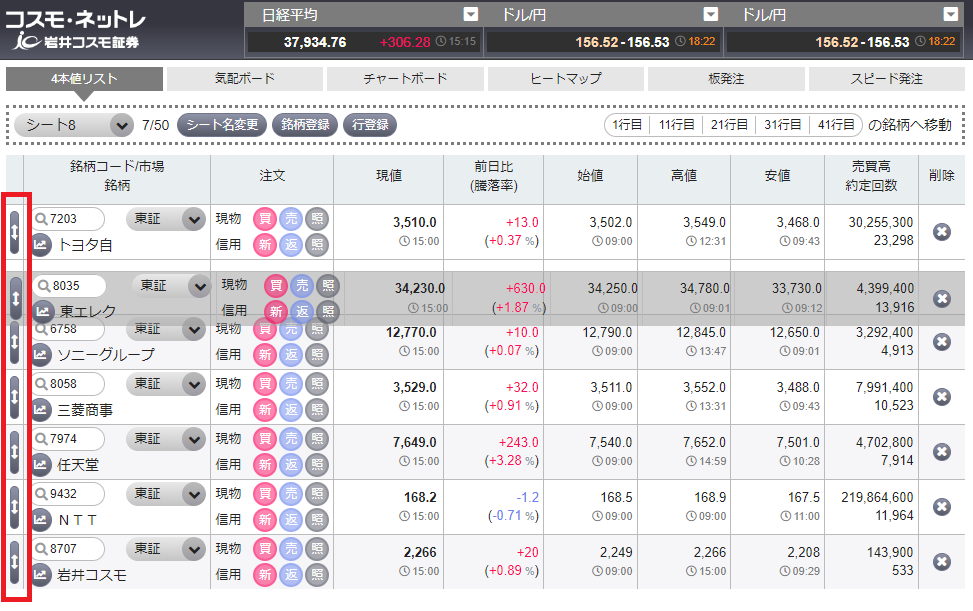Open the chart icon next to トヨタ自
Image resolution: width=973 pixels, height=611 pixels.
[x=42, y=244]
